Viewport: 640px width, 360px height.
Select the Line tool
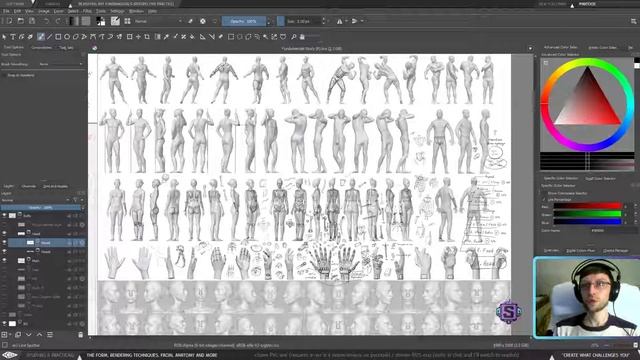point(49,37)
